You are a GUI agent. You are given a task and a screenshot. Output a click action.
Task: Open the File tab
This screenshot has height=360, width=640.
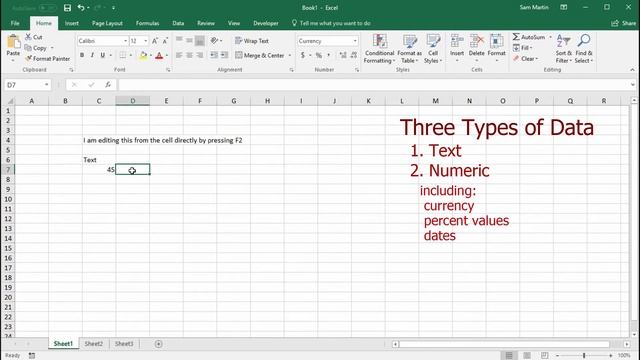(x=15, y=23)
